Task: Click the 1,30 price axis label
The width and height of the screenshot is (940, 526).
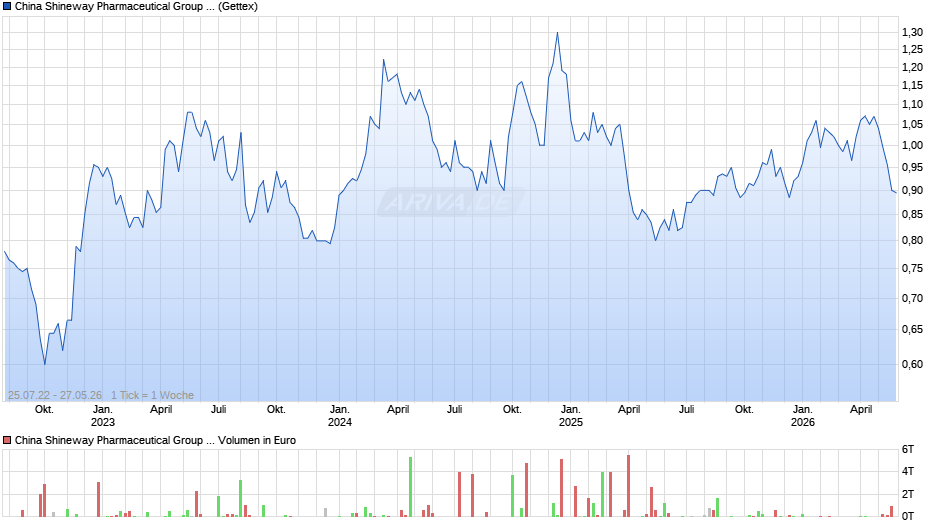Action: (x=912, y=32)
